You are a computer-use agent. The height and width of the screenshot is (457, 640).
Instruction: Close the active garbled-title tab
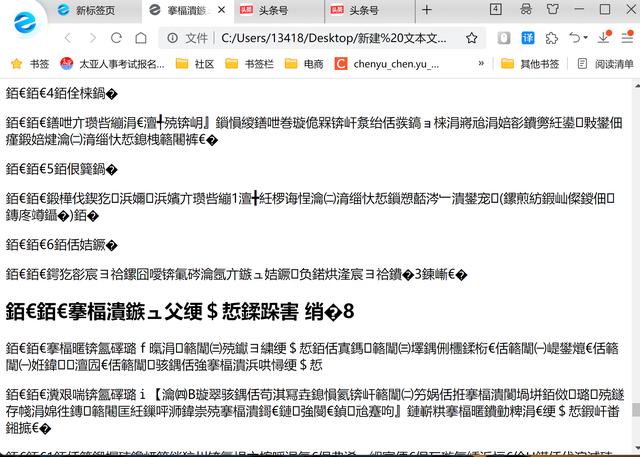tap(222, 10)
